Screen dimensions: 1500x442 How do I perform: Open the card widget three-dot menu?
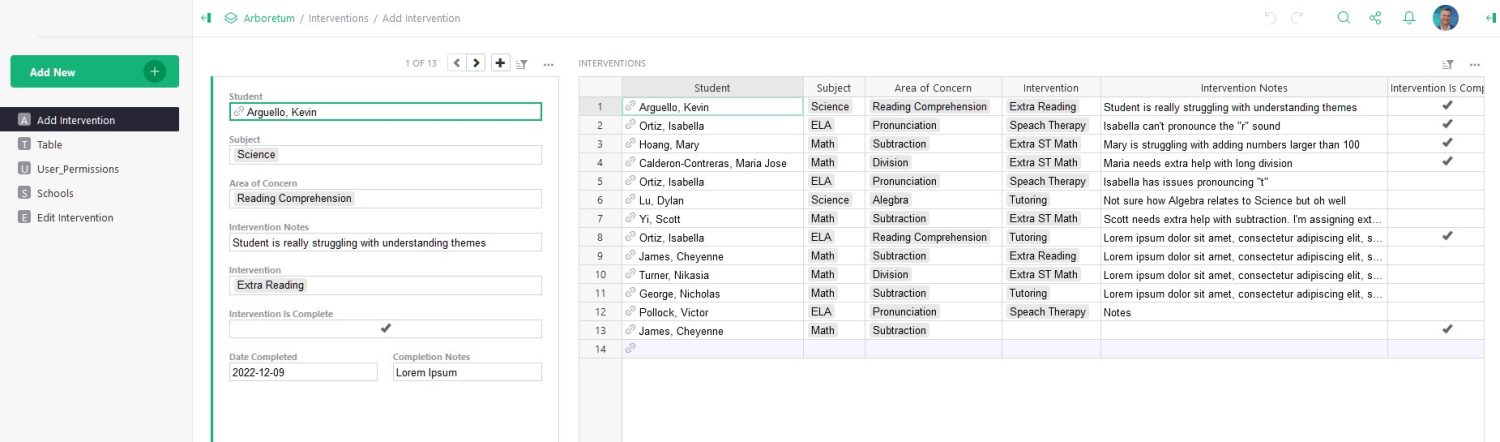coord(548,64)
